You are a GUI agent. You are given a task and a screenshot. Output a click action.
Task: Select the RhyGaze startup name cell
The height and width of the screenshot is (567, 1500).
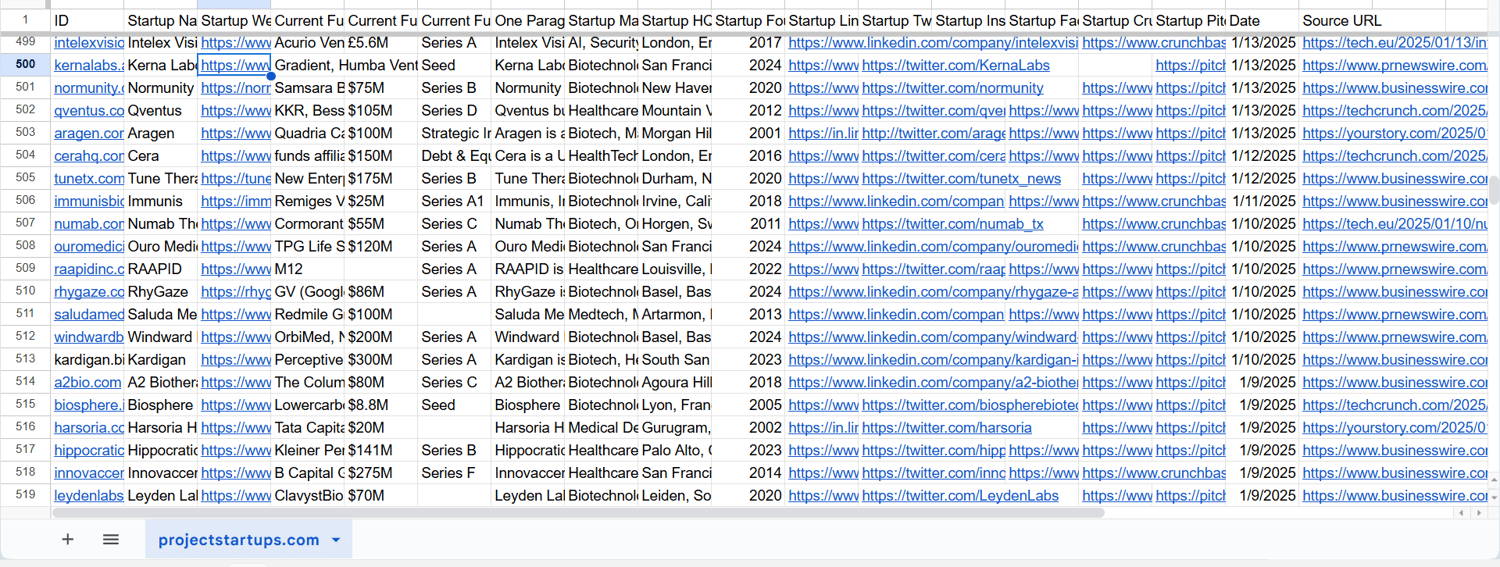point(161,292)
